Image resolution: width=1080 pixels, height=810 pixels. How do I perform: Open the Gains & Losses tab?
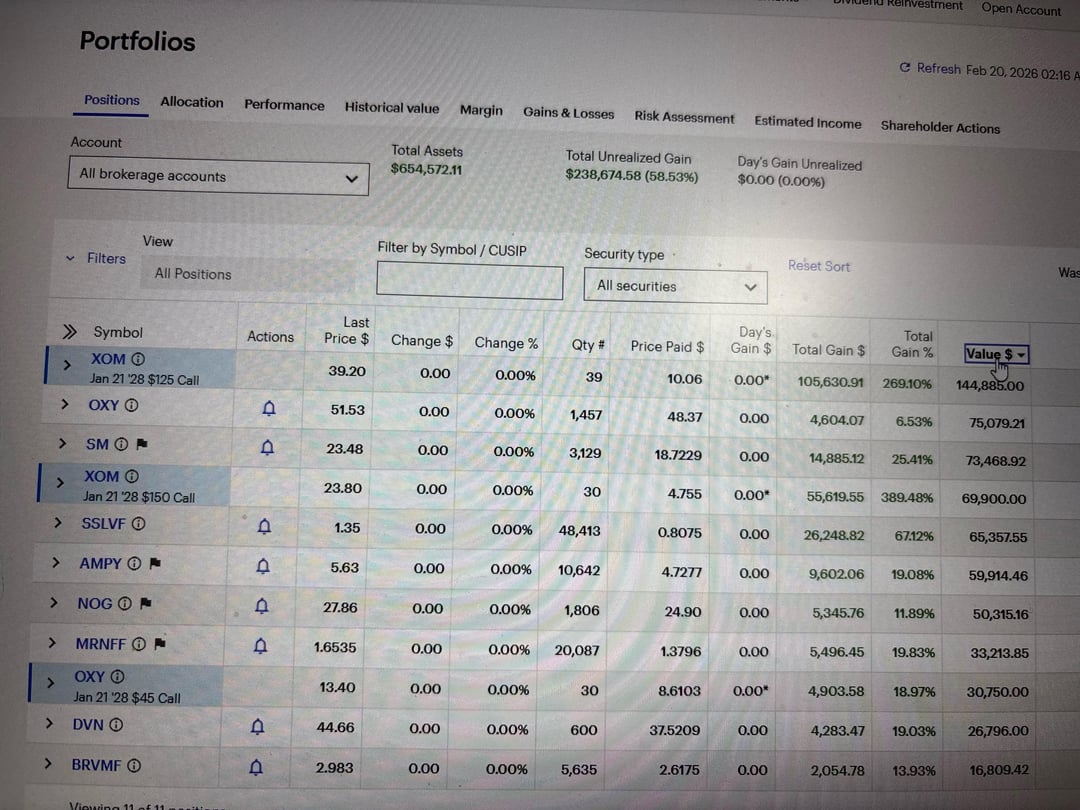pyautogui.click(x=568, y=113)
